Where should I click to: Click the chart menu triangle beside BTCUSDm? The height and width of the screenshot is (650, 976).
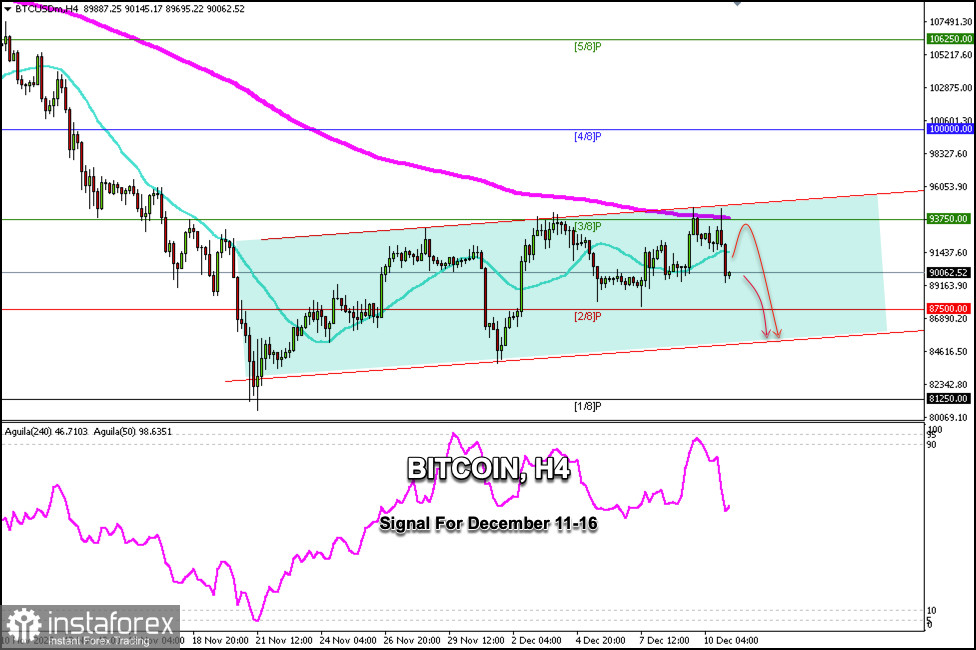click(x=7, y=9)
